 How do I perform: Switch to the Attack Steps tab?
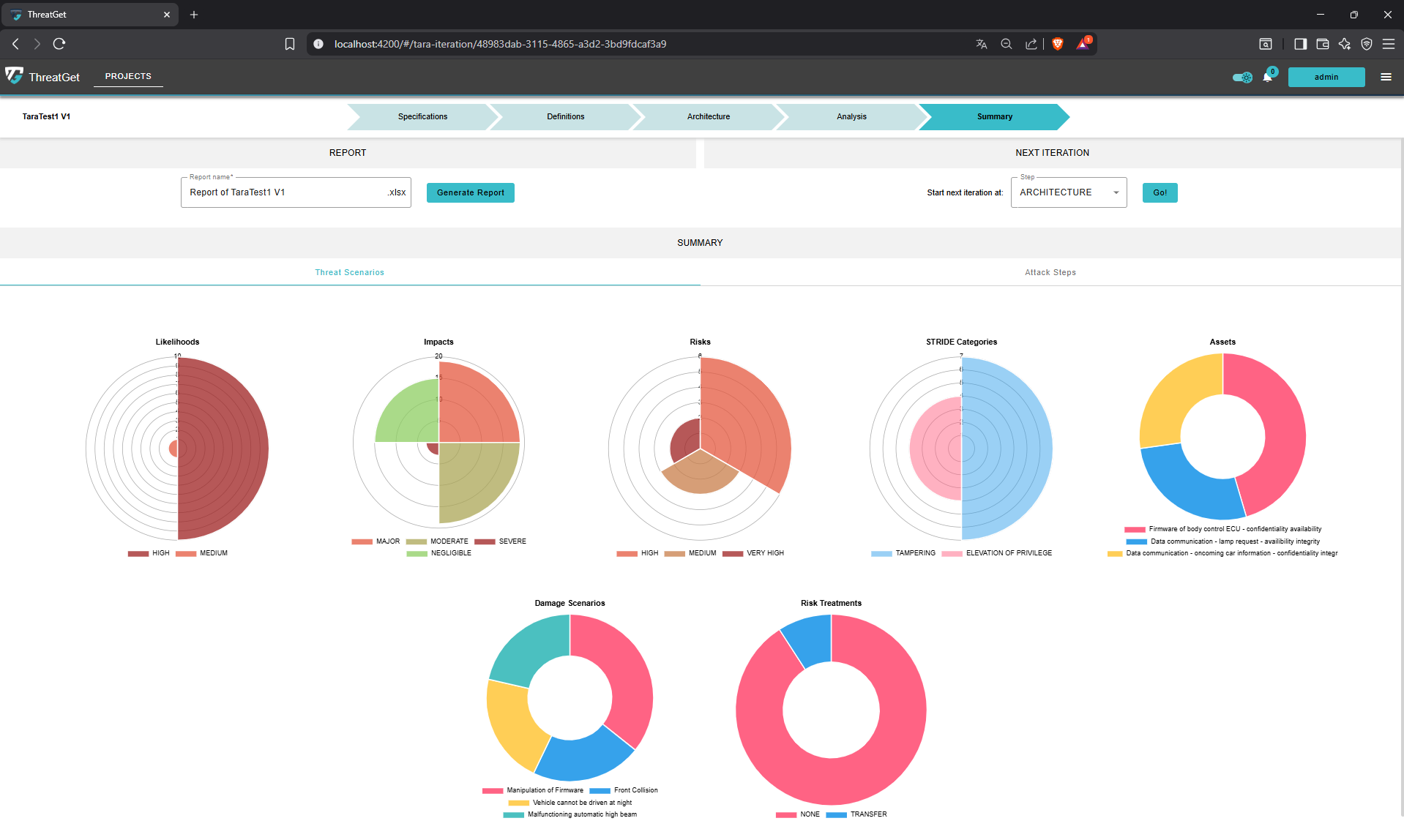tap(1050, 272)
